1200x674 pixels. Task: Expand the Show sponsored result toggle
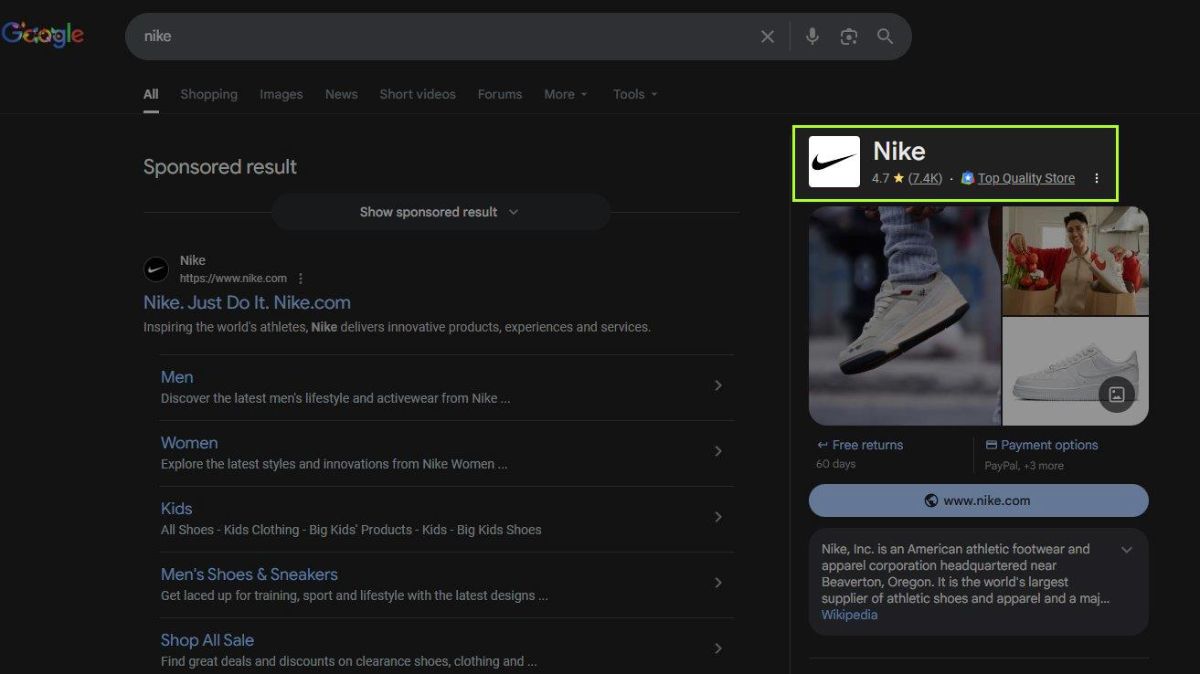[x=440, y=212]
